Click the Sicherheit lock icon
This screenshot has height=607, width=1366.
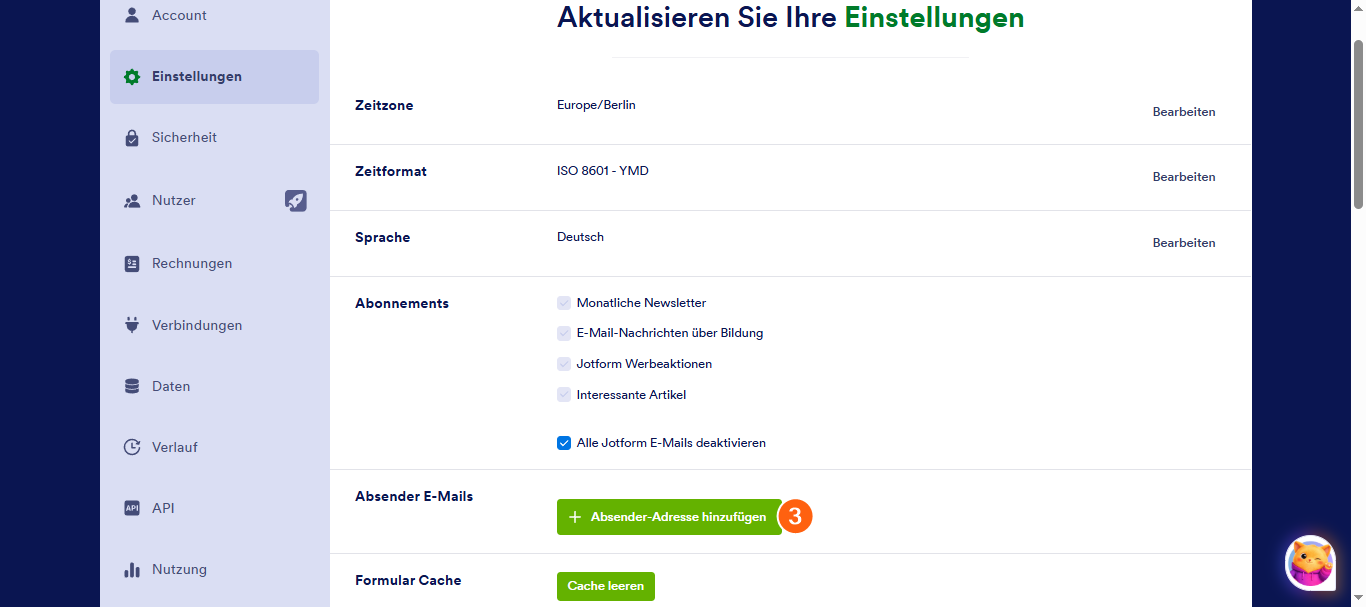tap(132, 138)
